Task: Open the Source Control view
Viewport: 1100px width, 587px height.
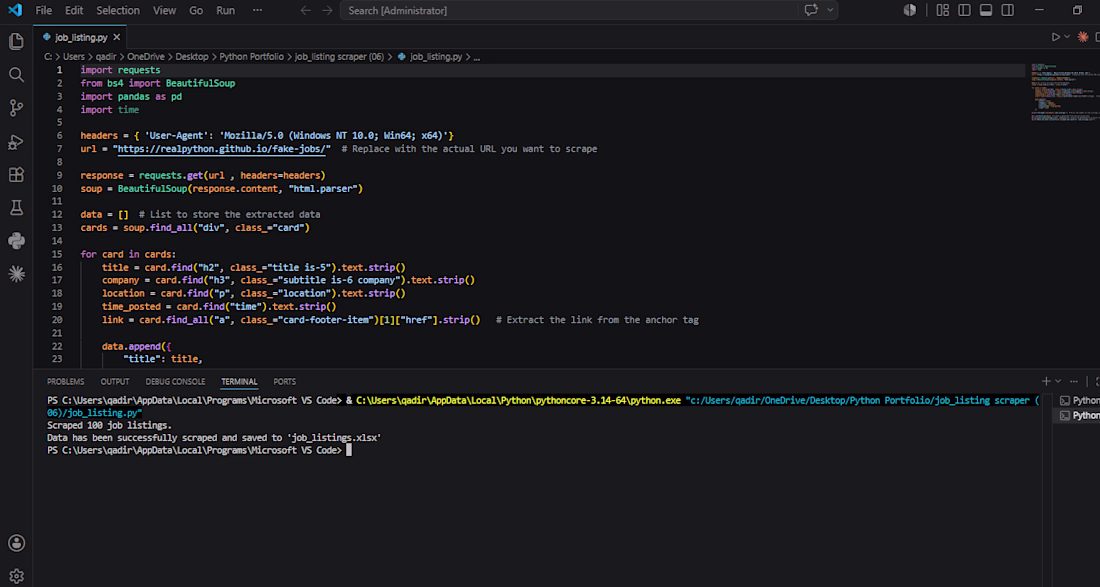Action: click(x=15, y=108)
